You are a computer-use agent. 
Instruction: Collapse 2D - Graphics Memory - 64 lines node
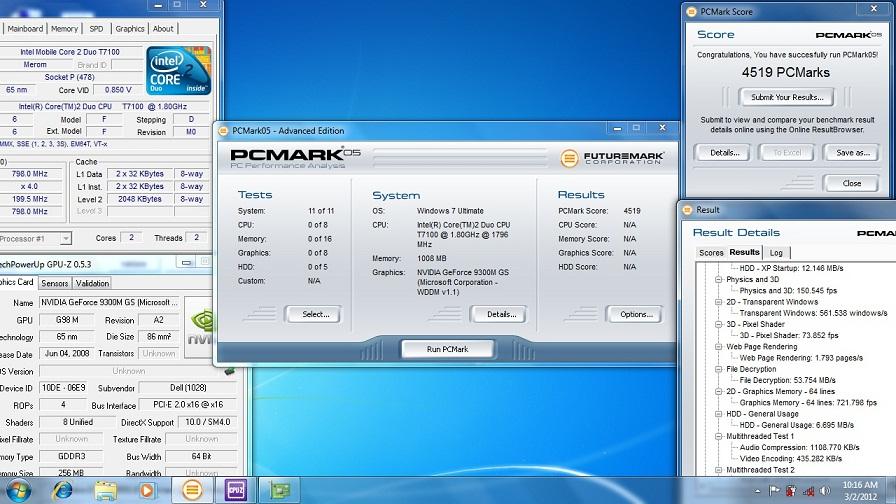click(718, 391)
